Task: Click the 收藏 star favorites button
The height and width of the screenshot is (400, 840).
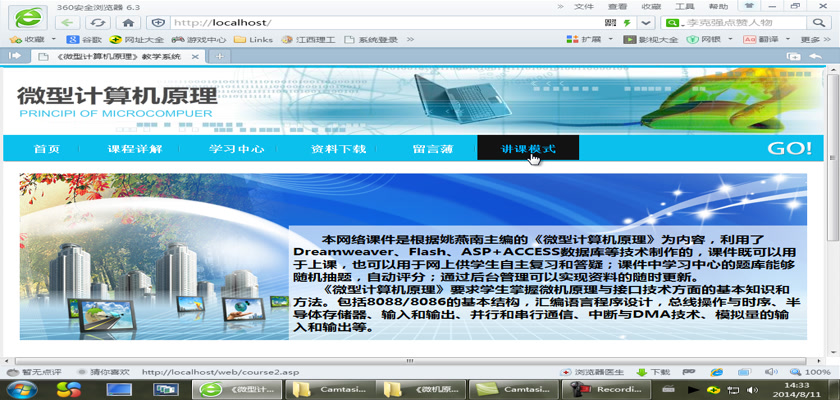Action: point(27,40)
